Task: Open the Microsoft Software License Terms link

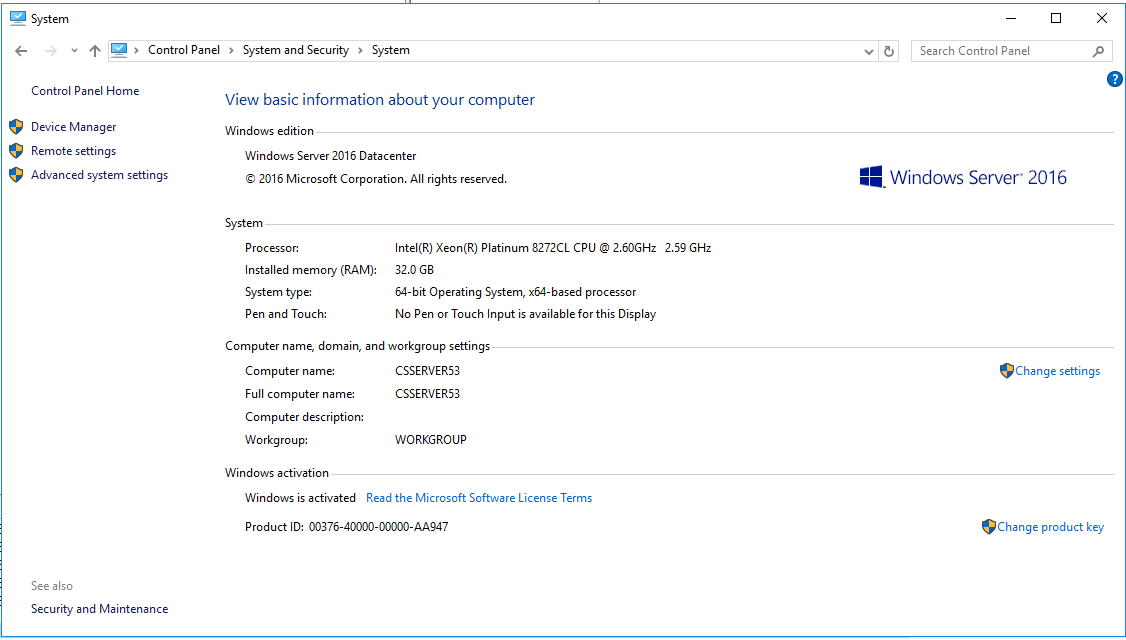Action: click(x=479, y=497)
